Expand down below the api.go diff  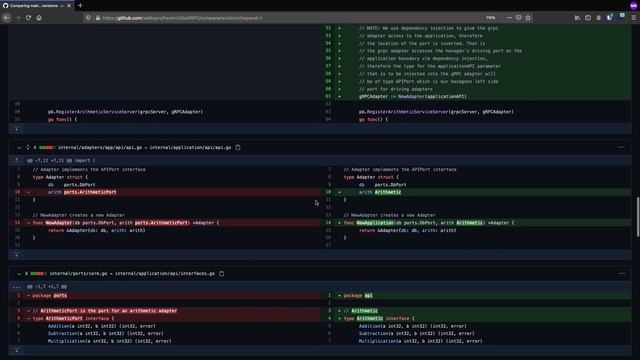(17, 255)
